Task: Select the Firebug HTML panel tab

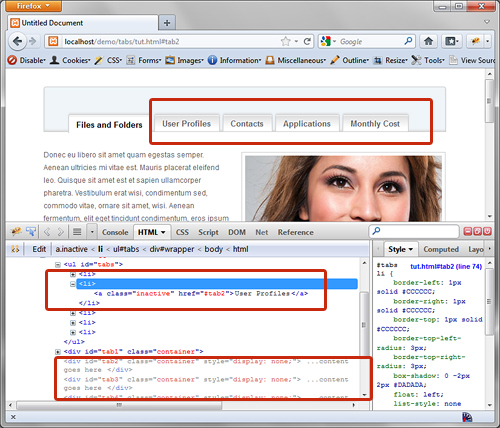Action: coord(152,232)
